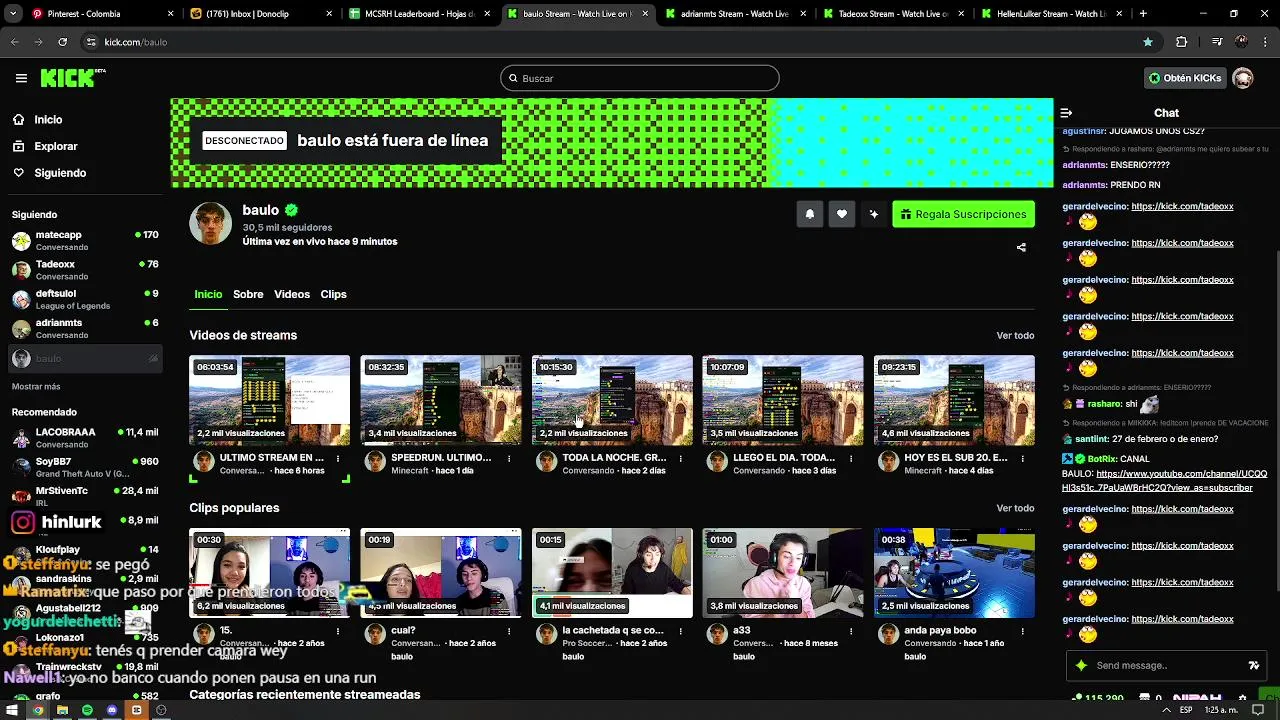Viewport: 1280px width, 720px height.
Task: Select the Inicio channel tab
Action: click(x=208, y=294)
